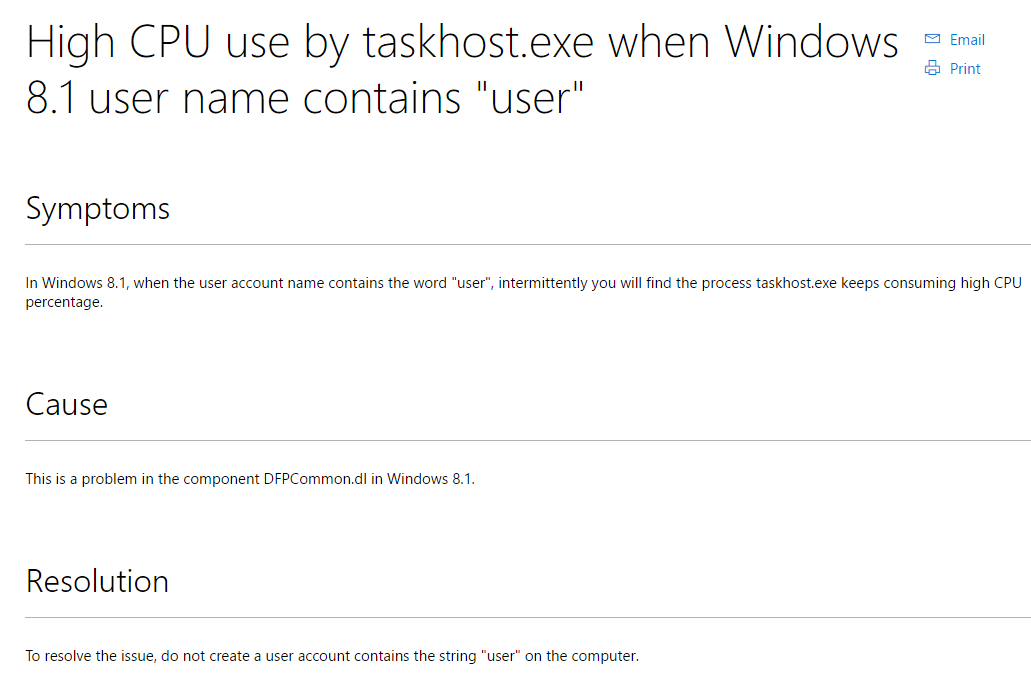1031x682 pixels.
Task: Click "taskhost.exe" in the Symptoms paragraph
Action: (796, 283)
